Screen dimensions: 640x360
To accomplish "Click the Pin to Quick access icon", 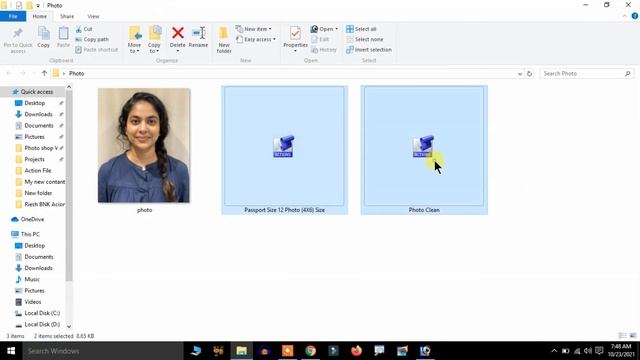I will point(18,33).
